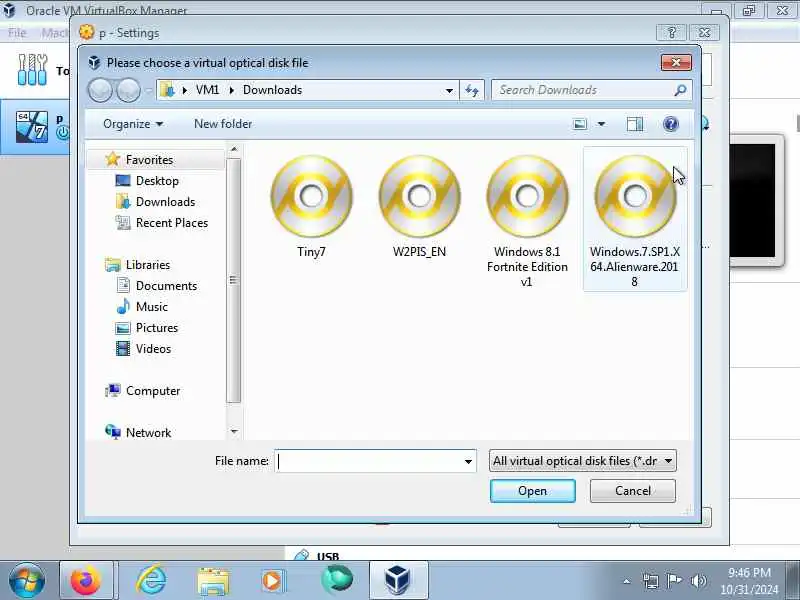Open Windows Media Player from taskbar
Screen dimensions: 800x600
[272, 581]
